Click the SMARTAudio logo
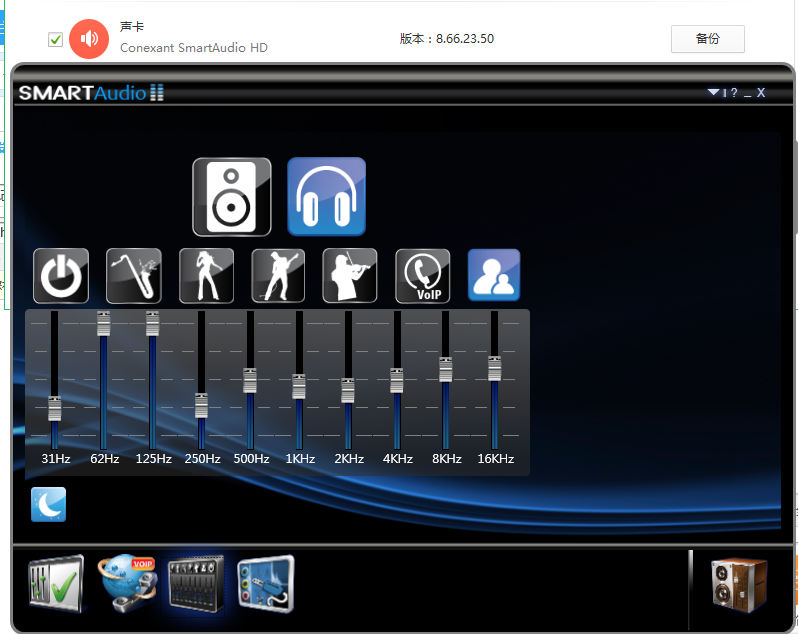Screen dimensions: 798x634 click(92, 93)
